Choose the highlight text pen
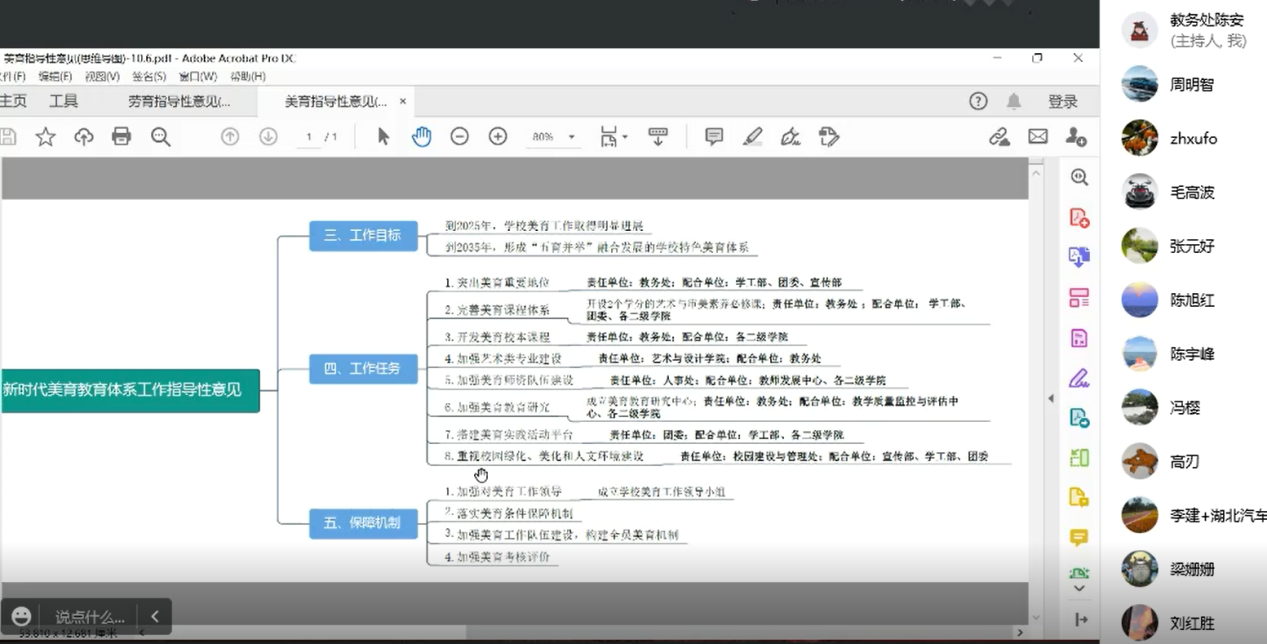The image size is (1267, 644). 753,137
